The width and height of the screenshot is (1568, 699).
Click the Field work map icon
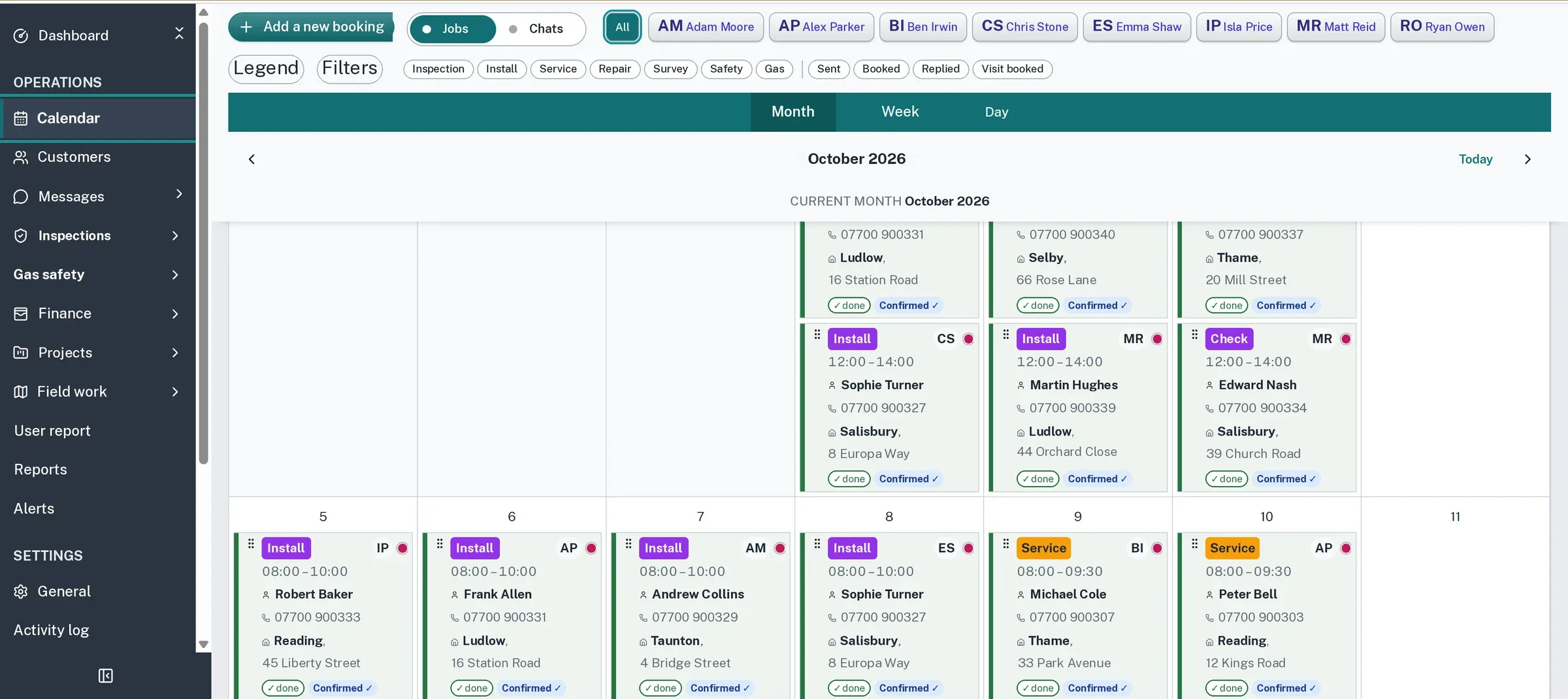(21, 391)
